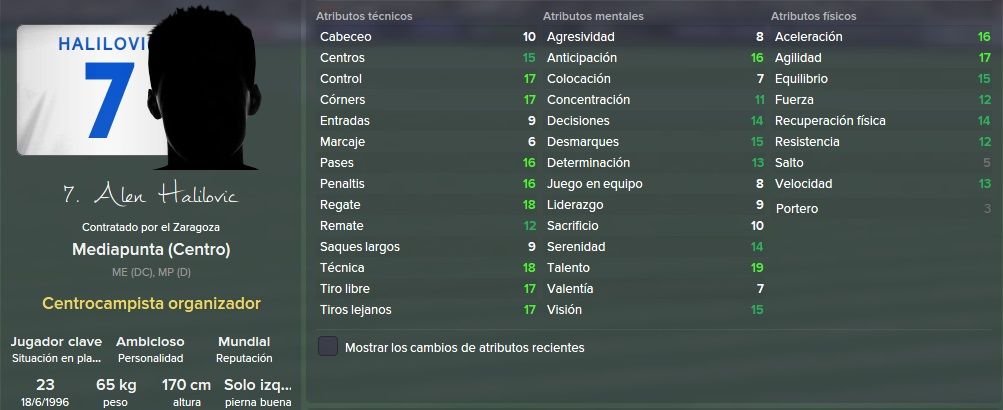Screen dimensions: 1003x410
Task: Click the Solo izq... preferred foot label
Action: pyautogui.click(x=258, y=385)
